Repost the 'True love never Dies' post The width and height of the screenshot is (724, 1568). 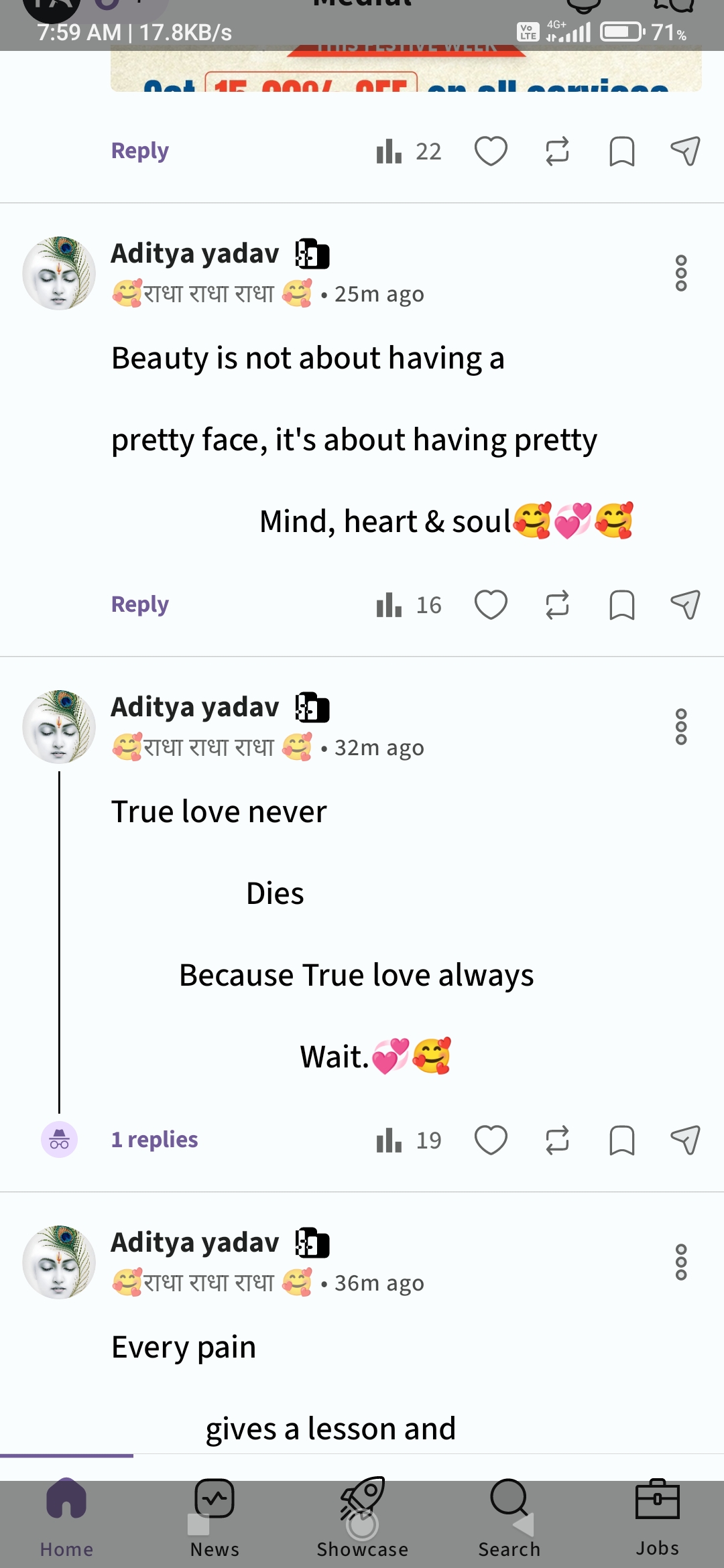tap(557, 1140)
